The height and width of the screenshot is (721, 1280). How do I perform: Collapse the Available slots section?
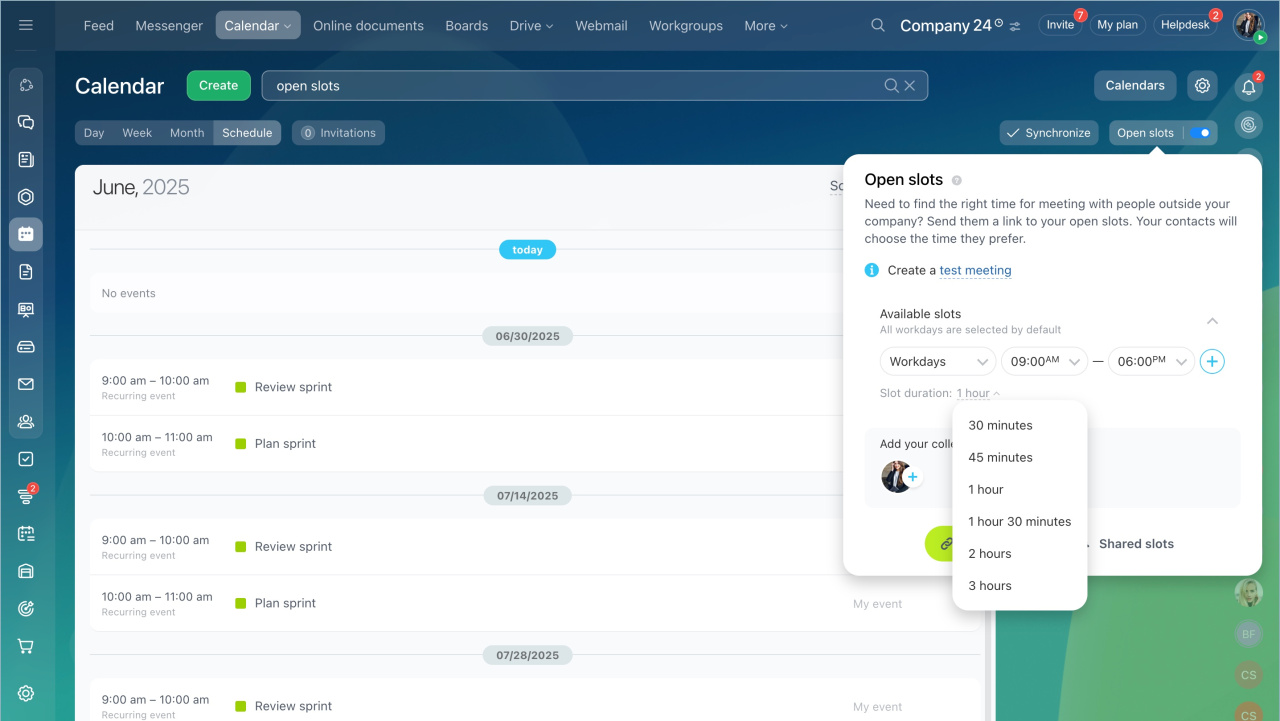click(1212, 321)
